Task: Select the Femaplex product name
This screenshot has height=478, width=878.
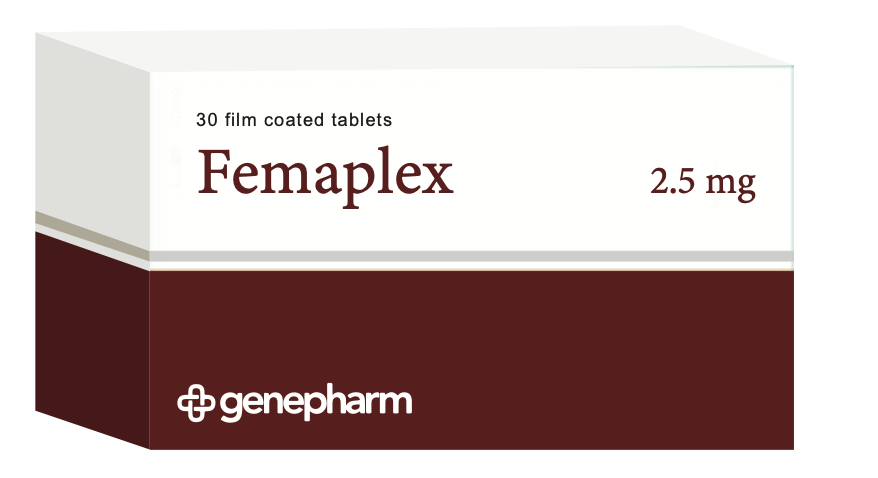Action: click(x=325, y=173)
